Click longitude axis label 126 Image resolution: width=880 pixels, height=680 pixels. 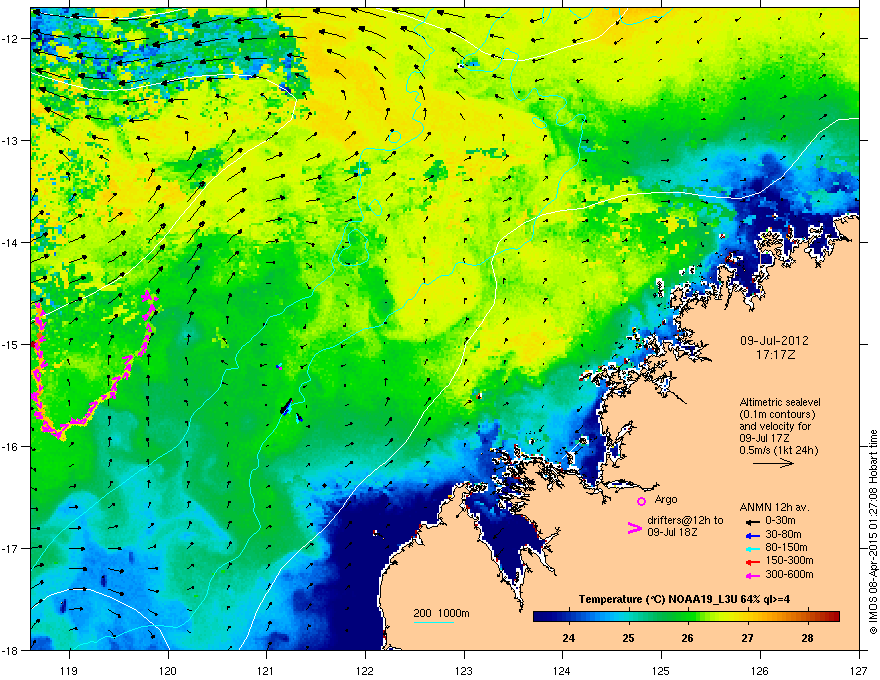760,670
